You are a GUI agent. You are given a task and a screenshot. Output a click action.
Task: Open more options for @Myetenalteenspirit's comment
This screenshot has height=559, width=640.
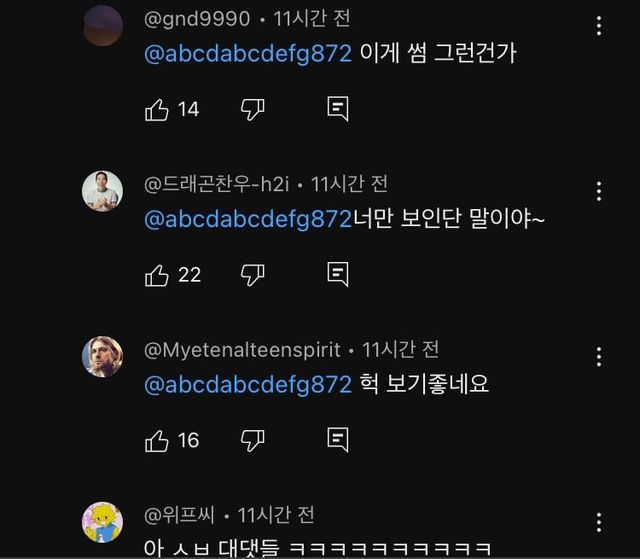pyautogui.click(x=599, y=357)
